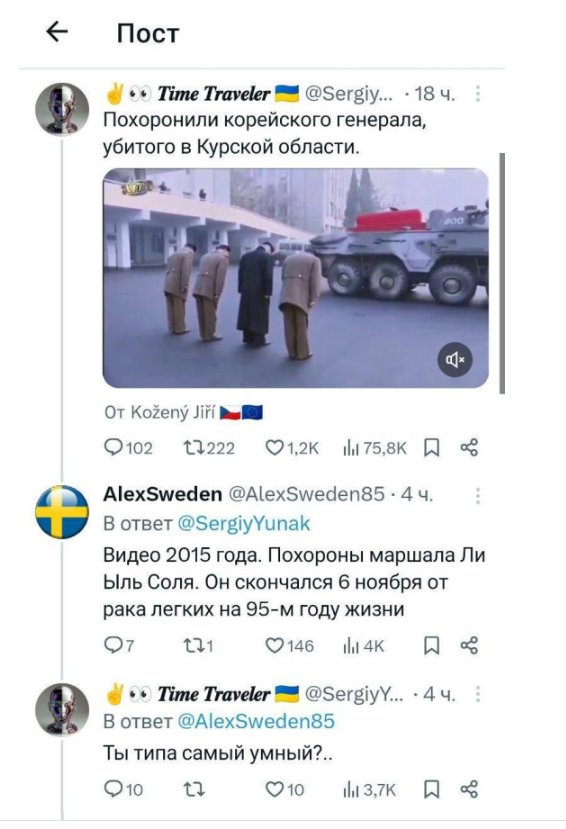Click the vertical scrollbar beside the video
This screenshot has height=829, width=566.
pos(502,273)
